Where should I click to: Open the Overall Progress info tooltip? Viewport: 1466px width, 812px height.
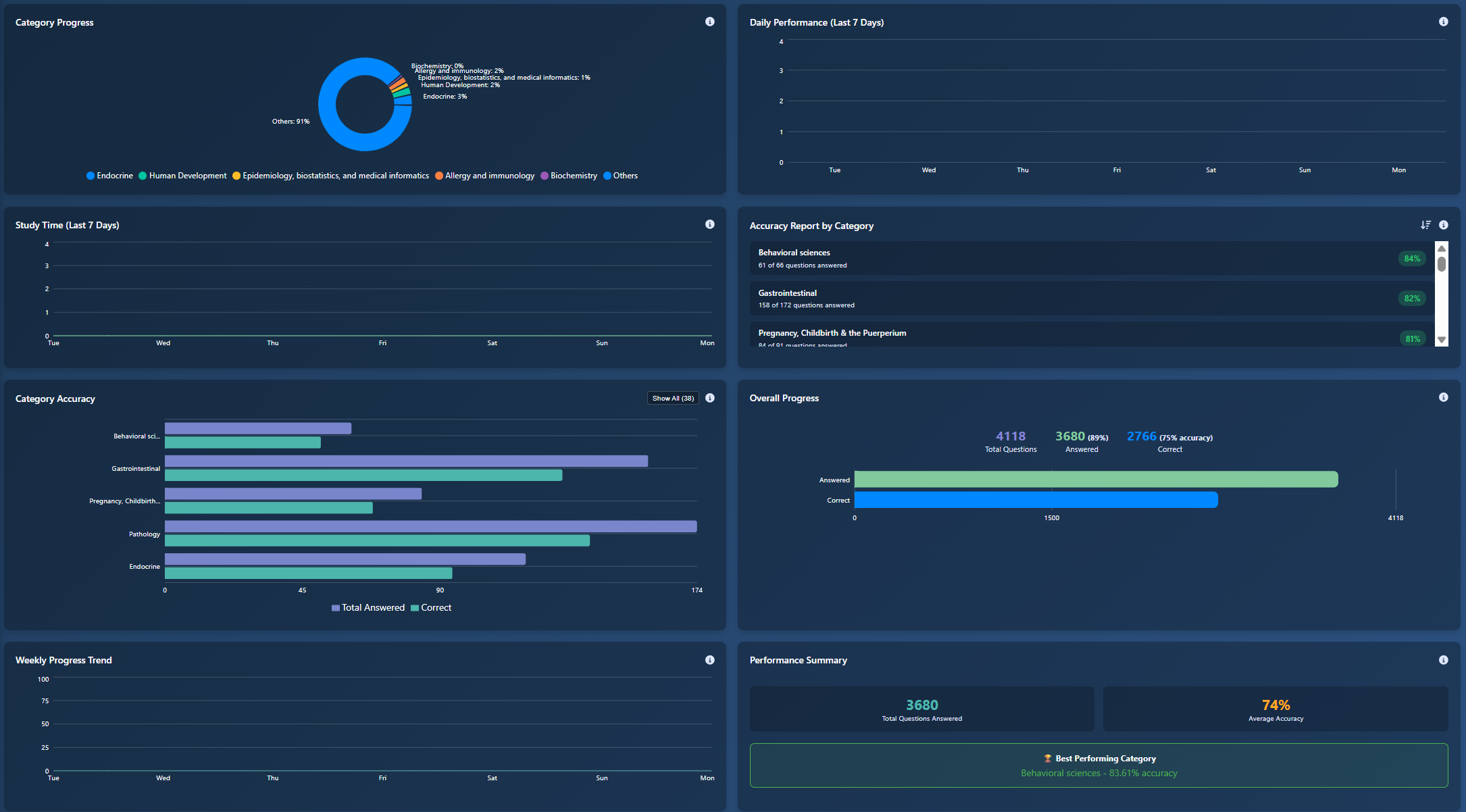click(1444, 397)
